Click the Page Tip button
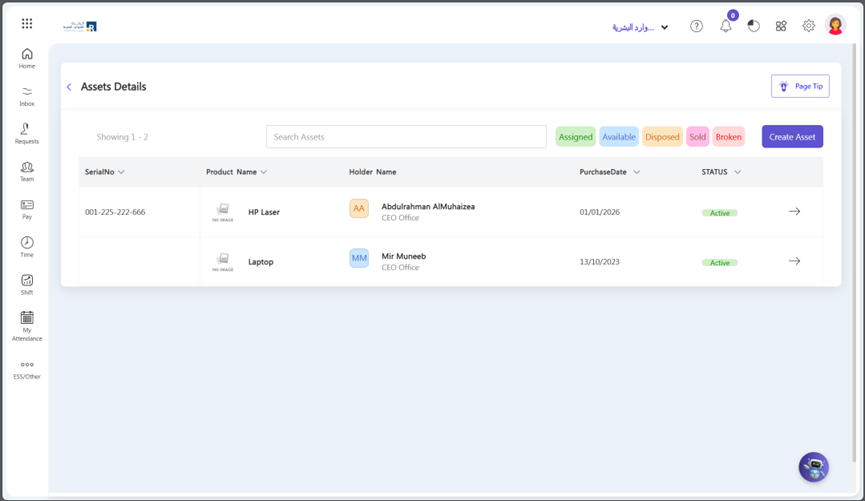Viewport: 865px width, 501px height. coord(800,86)
